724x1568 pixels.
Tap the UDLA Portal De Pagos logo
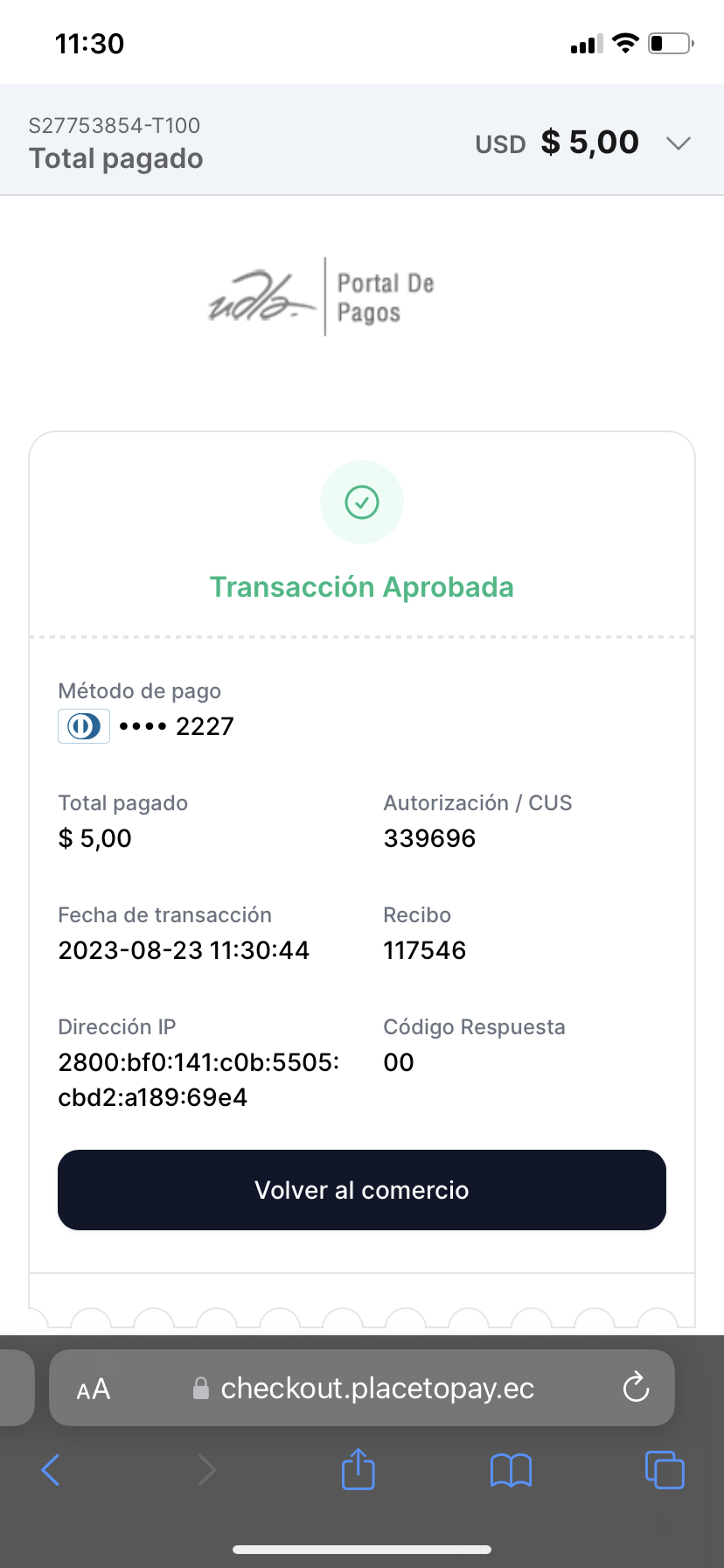click(322, 297)
